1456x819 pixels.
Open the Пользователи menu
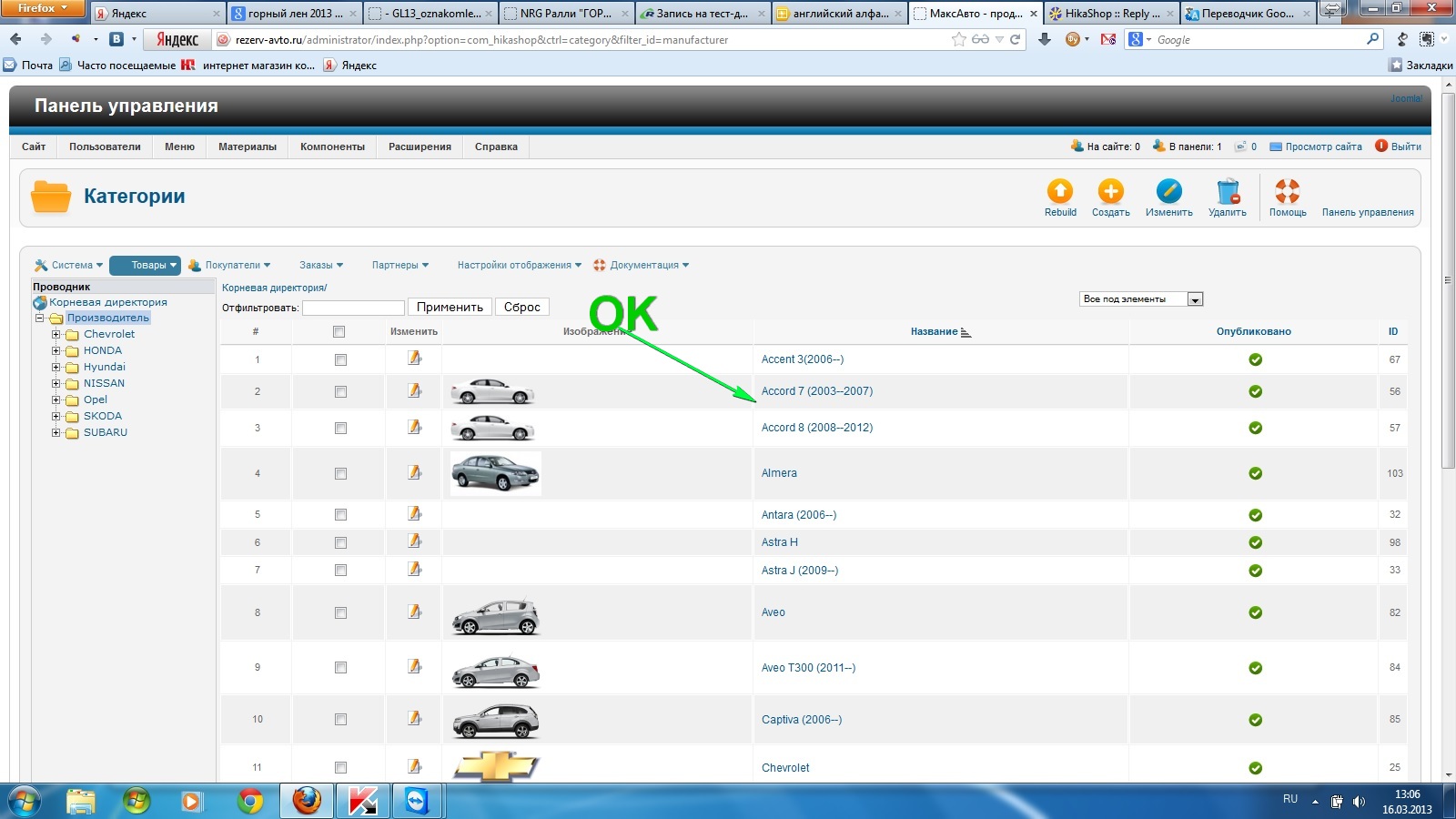click(105, 147)
